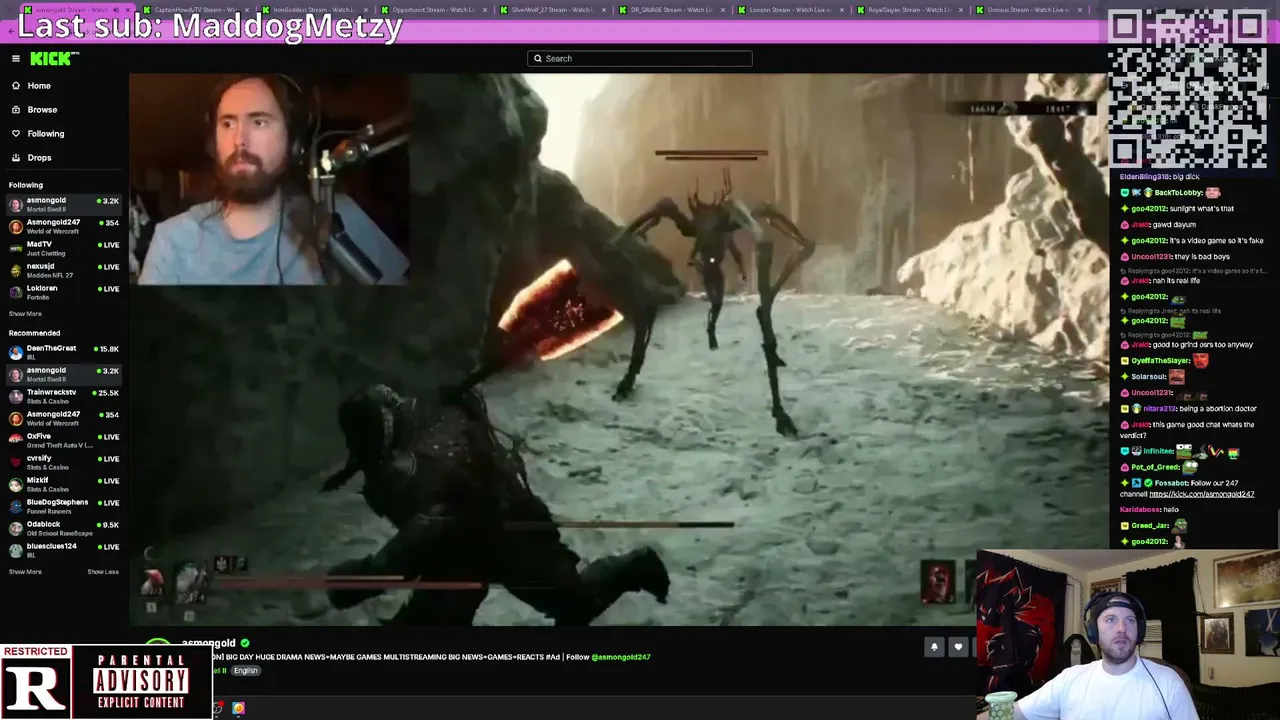Click the asmongold channel name below video
The width and height of the screenshot is (1280, 720).
pos(209,643)
